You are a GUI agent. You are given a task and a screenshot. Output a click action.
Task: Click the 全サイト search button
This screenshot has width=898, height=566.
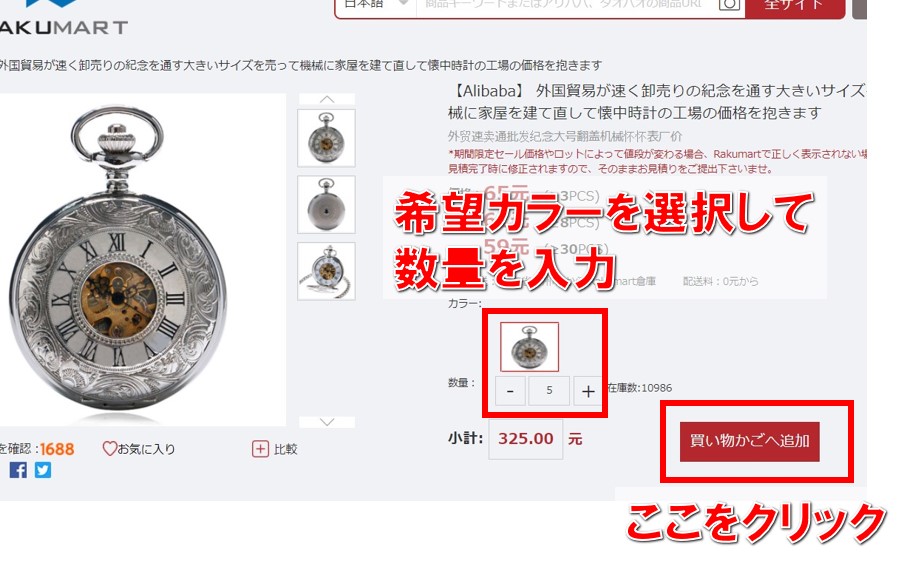coord(795,6)
